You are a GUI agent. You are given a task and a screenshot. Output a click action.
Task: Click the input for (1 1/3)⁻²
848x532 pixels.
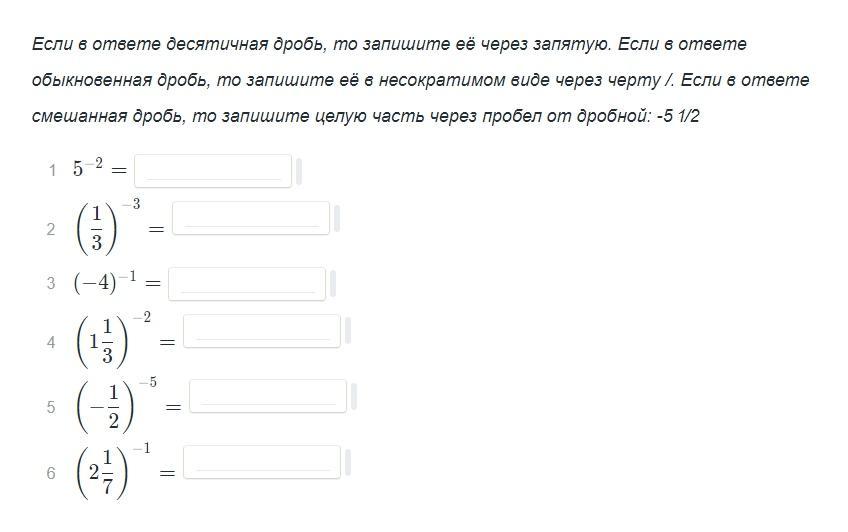tap(262, 330)
